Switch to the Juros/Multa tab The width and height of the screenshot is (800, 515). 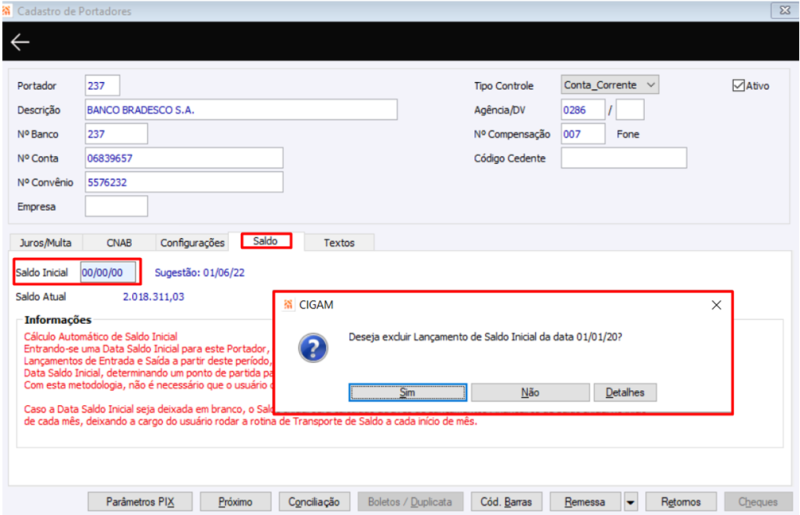(x=45, y=242)
